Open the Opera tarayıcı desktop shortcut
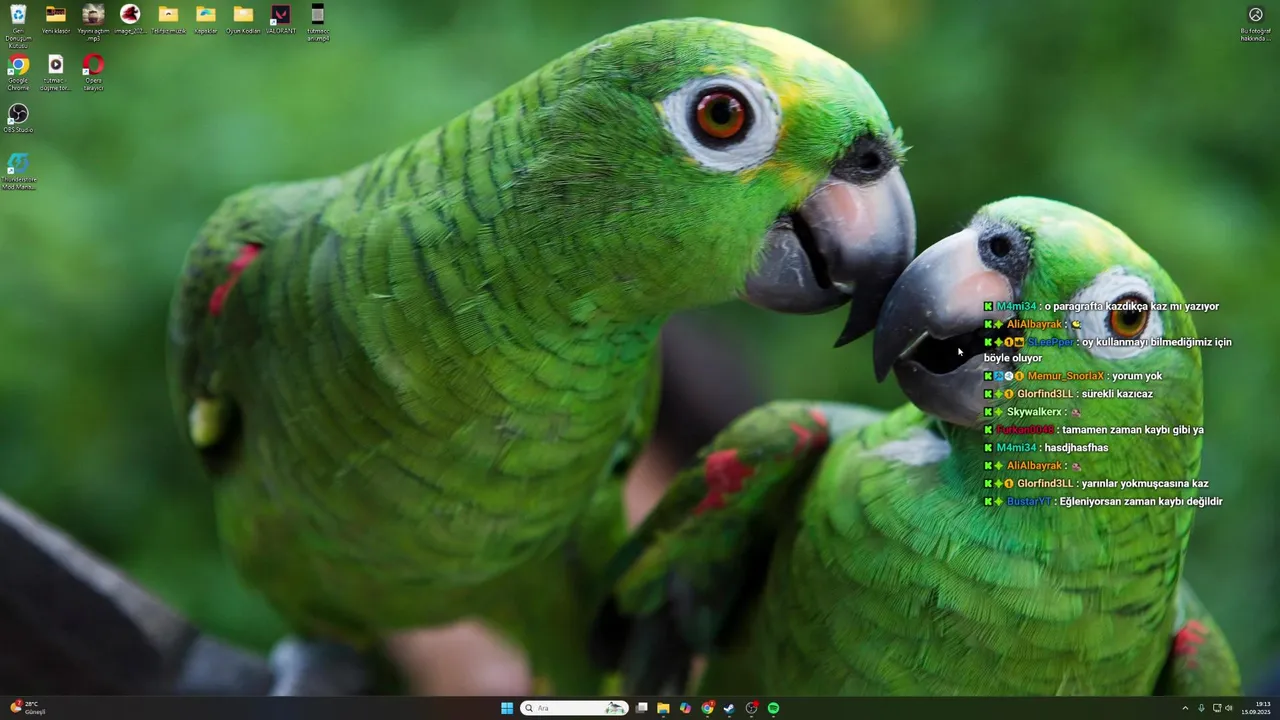 click(x=93, y=74)
